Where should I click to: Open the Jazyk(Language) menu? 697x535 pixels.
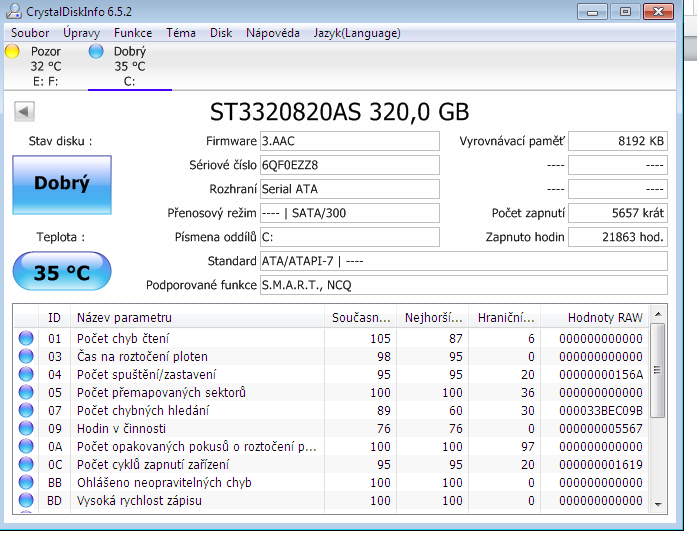pos(357,33)
